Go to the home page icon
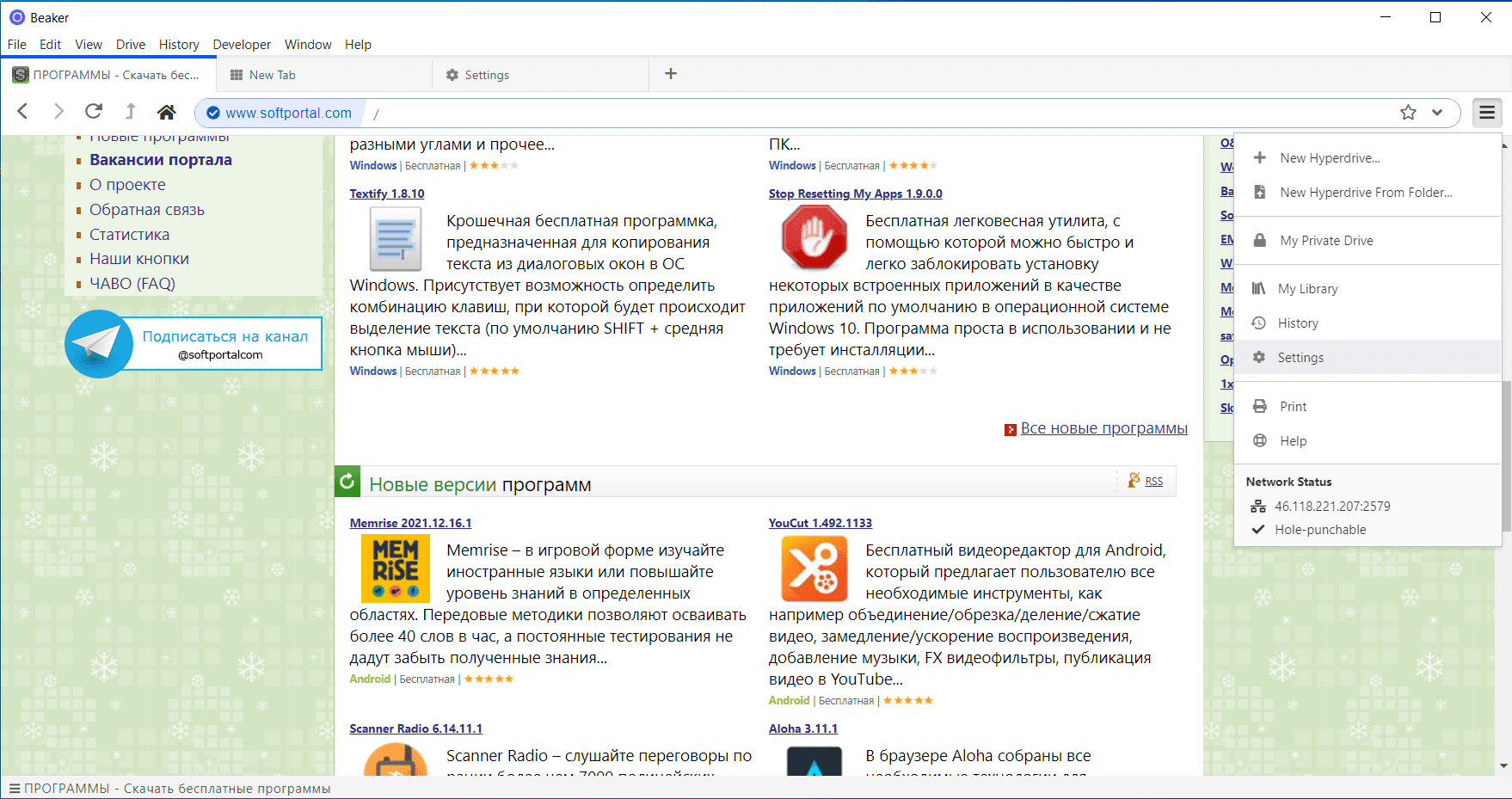 tap(167, 112)
